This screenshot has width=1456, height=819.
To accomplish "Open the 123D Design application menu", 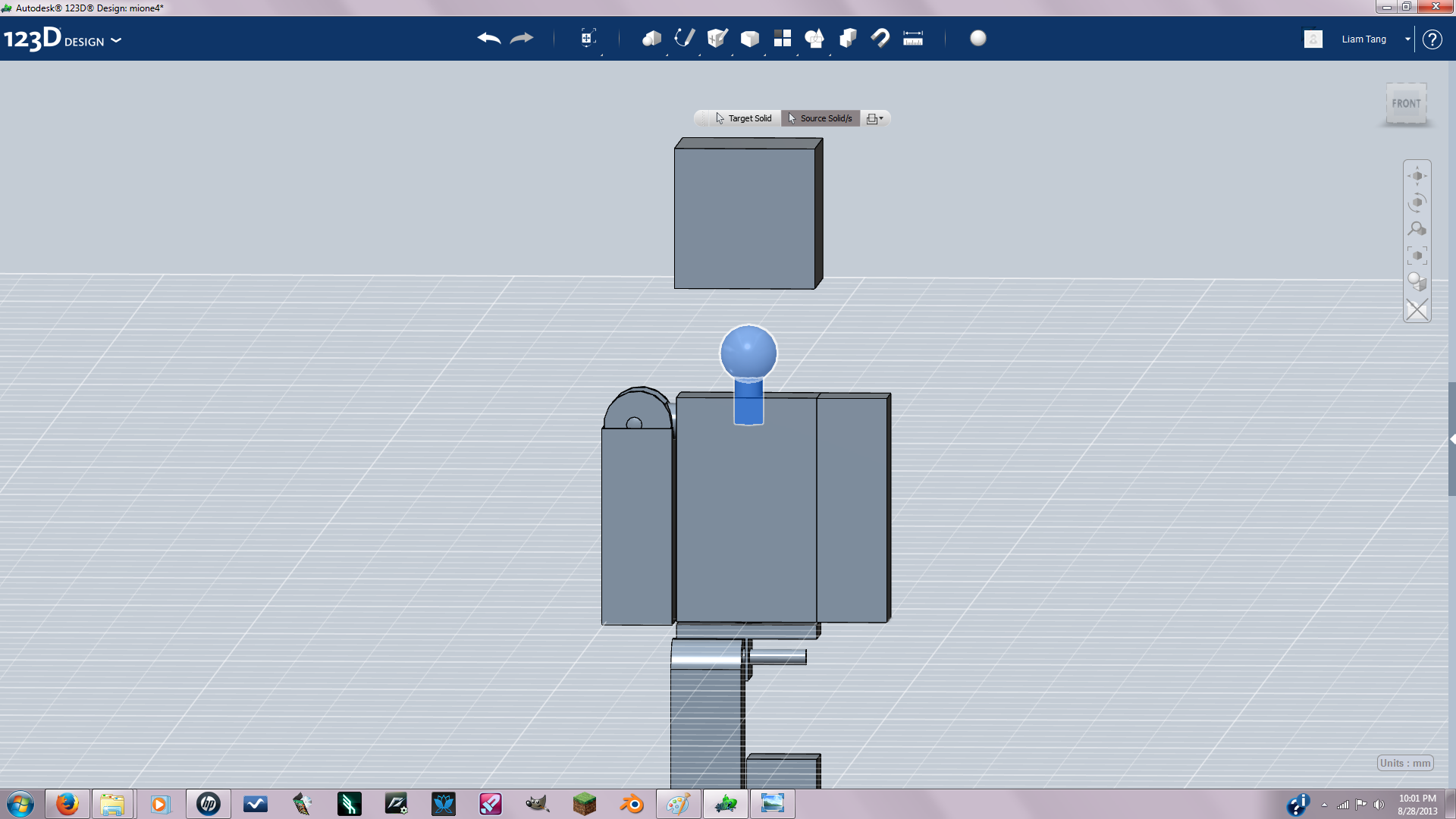I will click(62, 39).
